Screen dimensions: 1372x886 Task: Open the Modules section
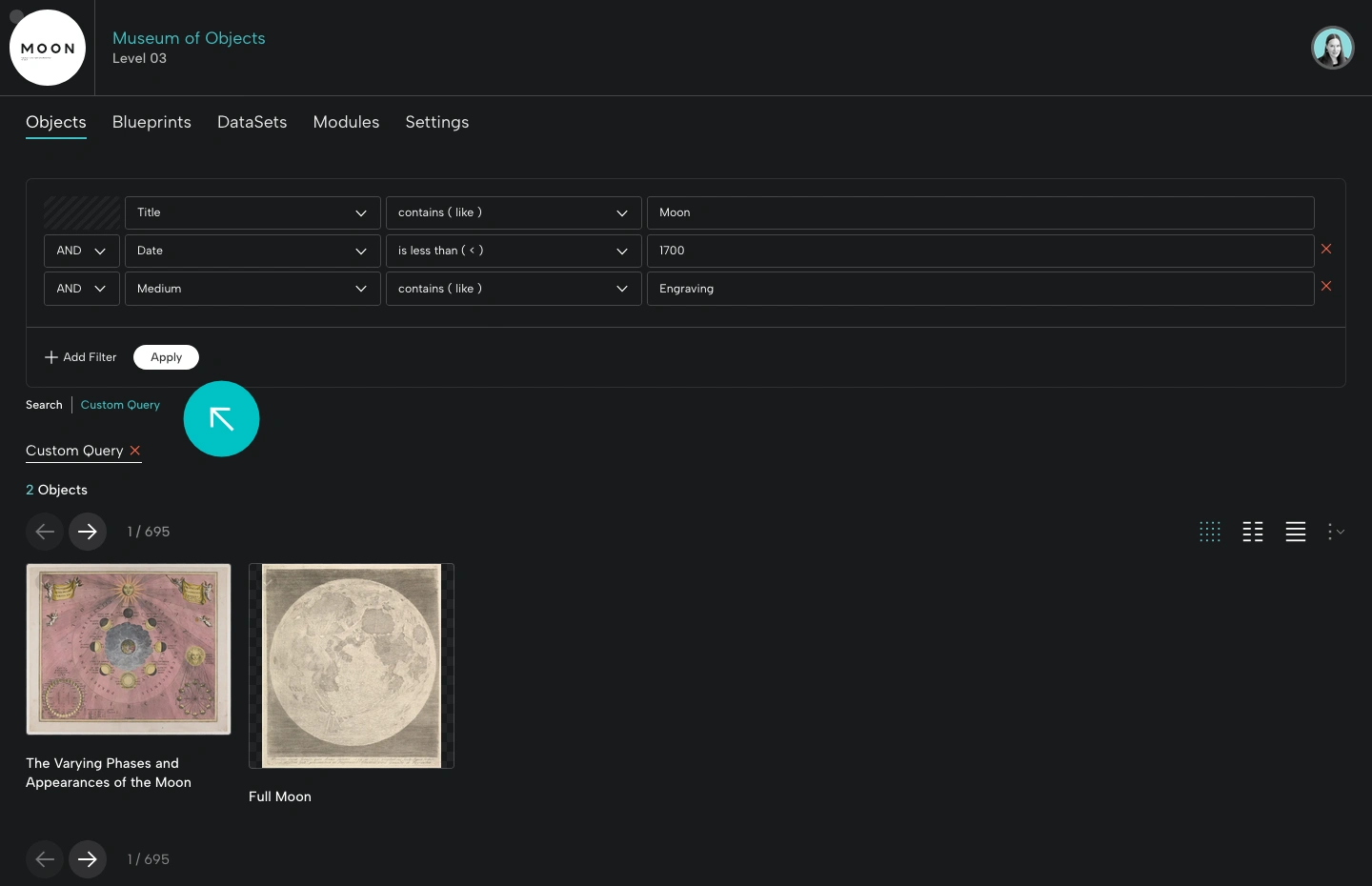point(346,122)
